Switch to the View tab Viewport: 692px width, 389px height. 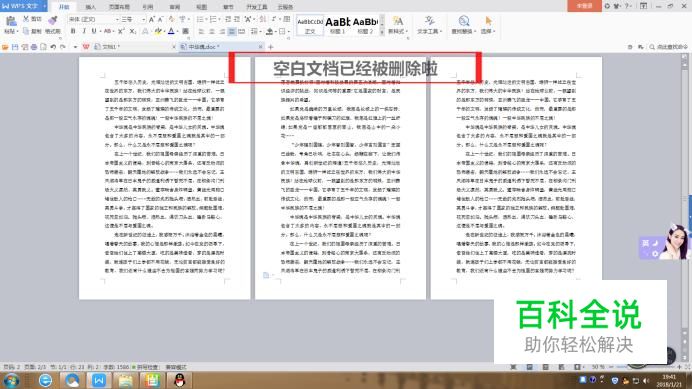(x=201, y=7)
